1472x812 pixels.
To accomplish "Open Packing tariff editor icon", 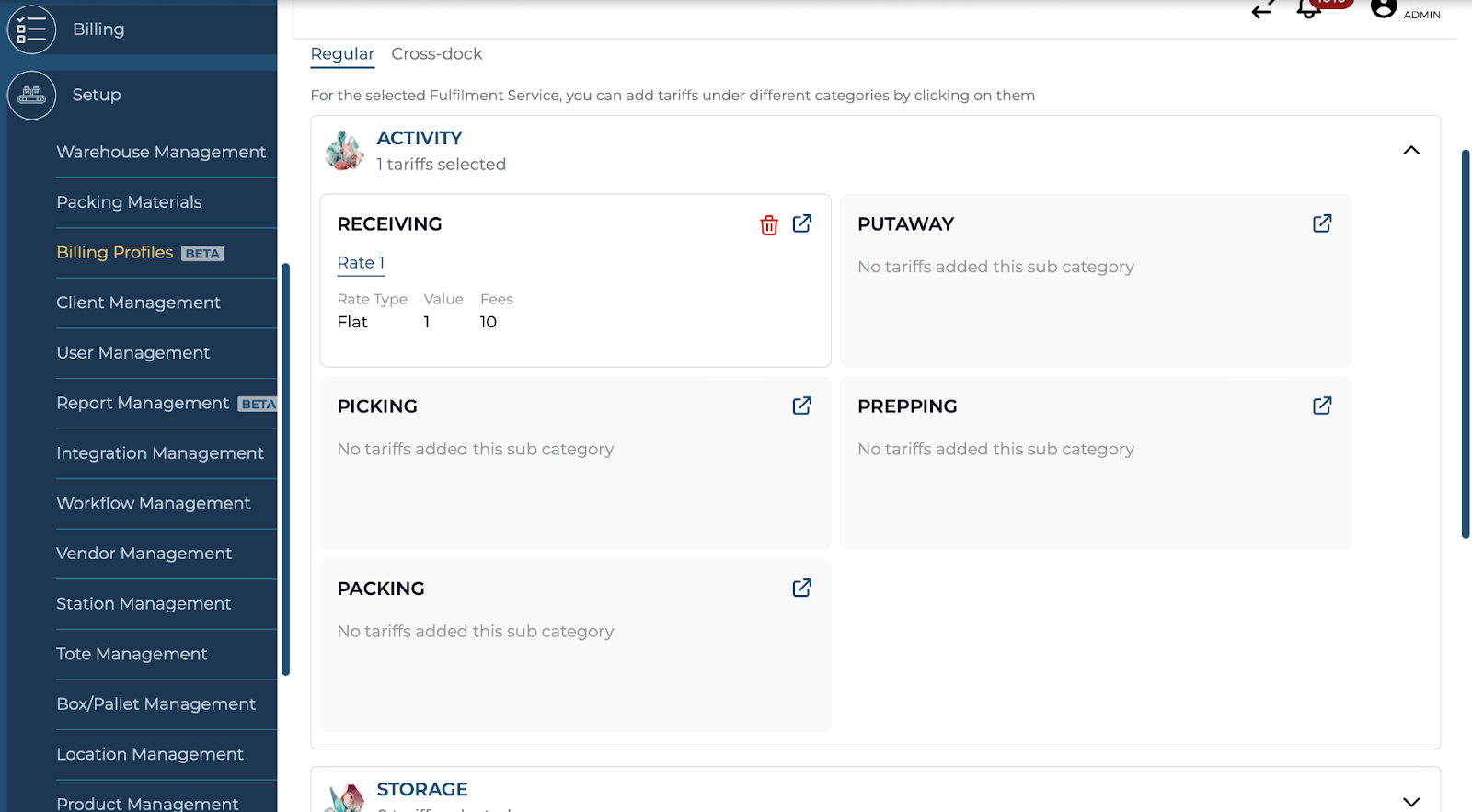I will pyautogui.click(x=802, y=588).
